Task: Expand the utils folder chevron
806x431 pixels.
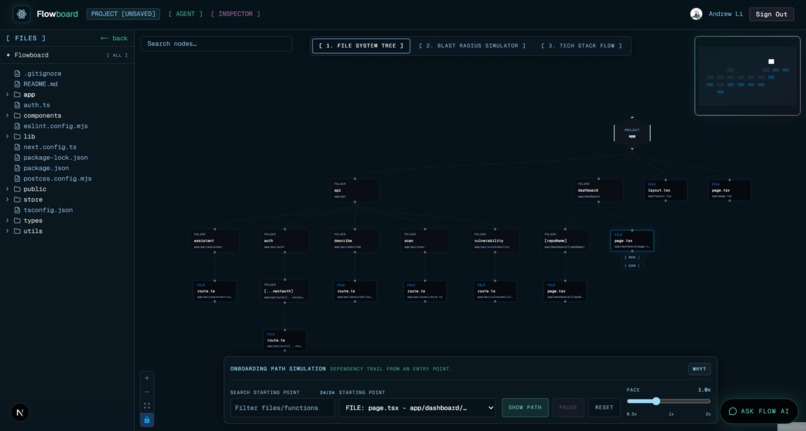Action: tap(7, 231)
